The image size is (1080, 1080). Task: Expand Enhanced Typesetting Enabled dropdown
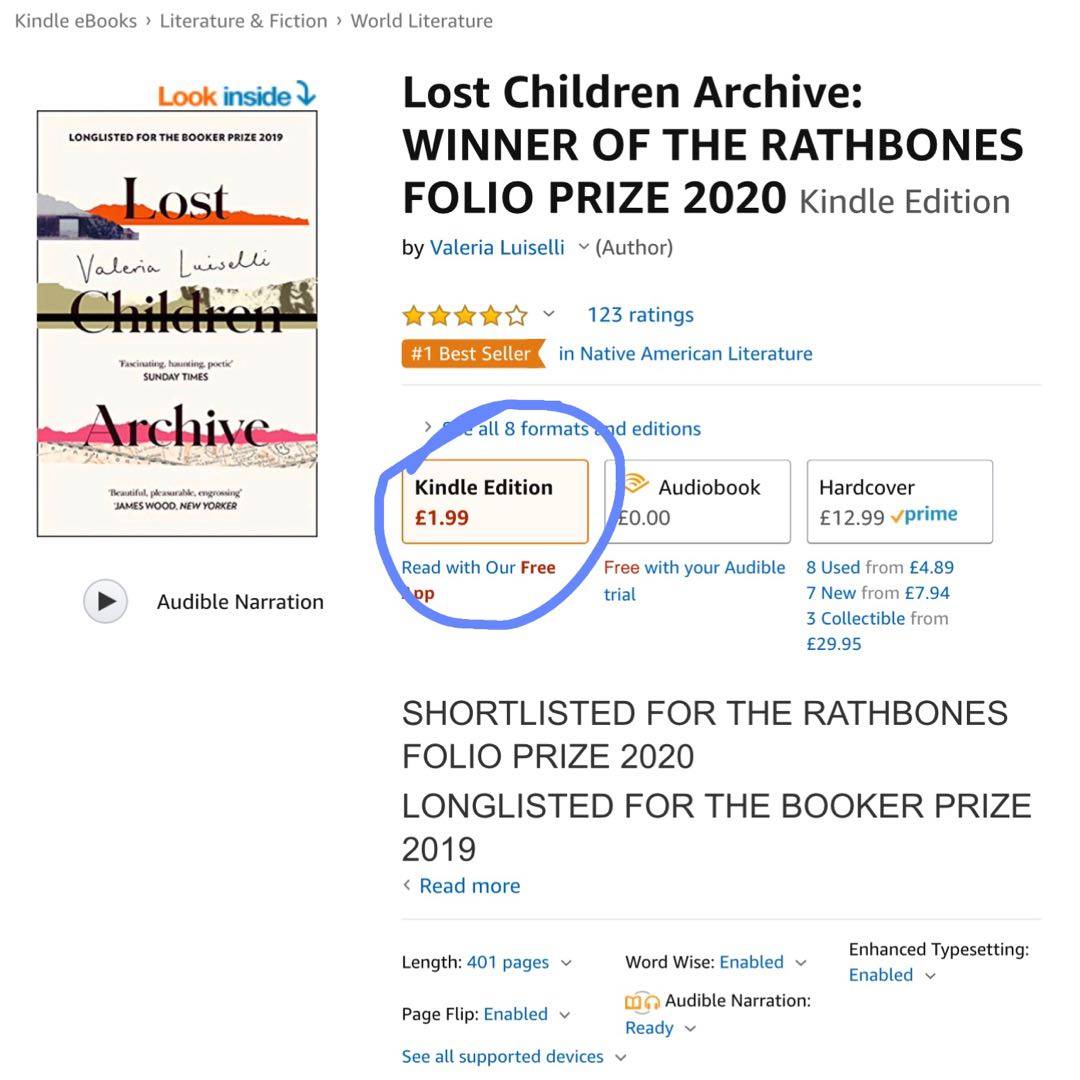(x=930, y=976)
